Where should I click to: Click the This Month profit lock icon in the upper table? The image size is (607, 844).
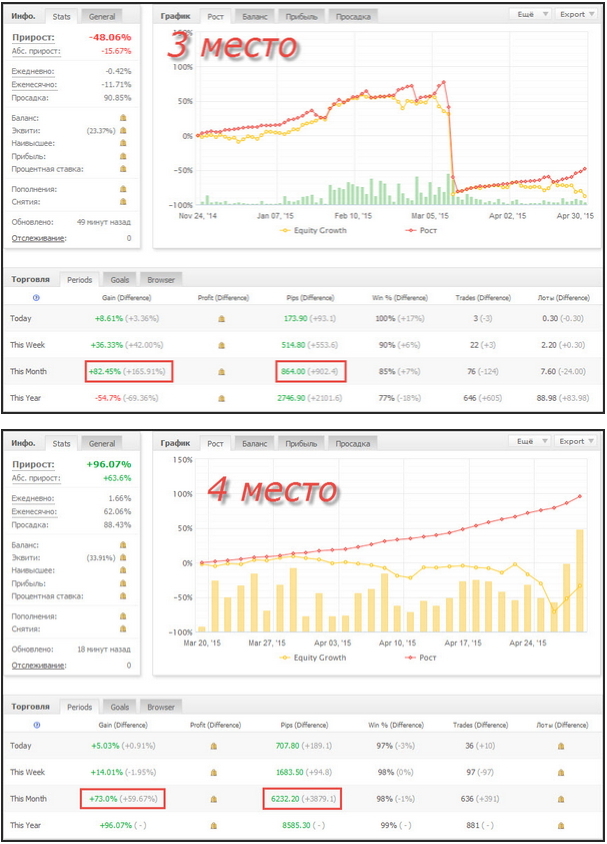(221, 371)
